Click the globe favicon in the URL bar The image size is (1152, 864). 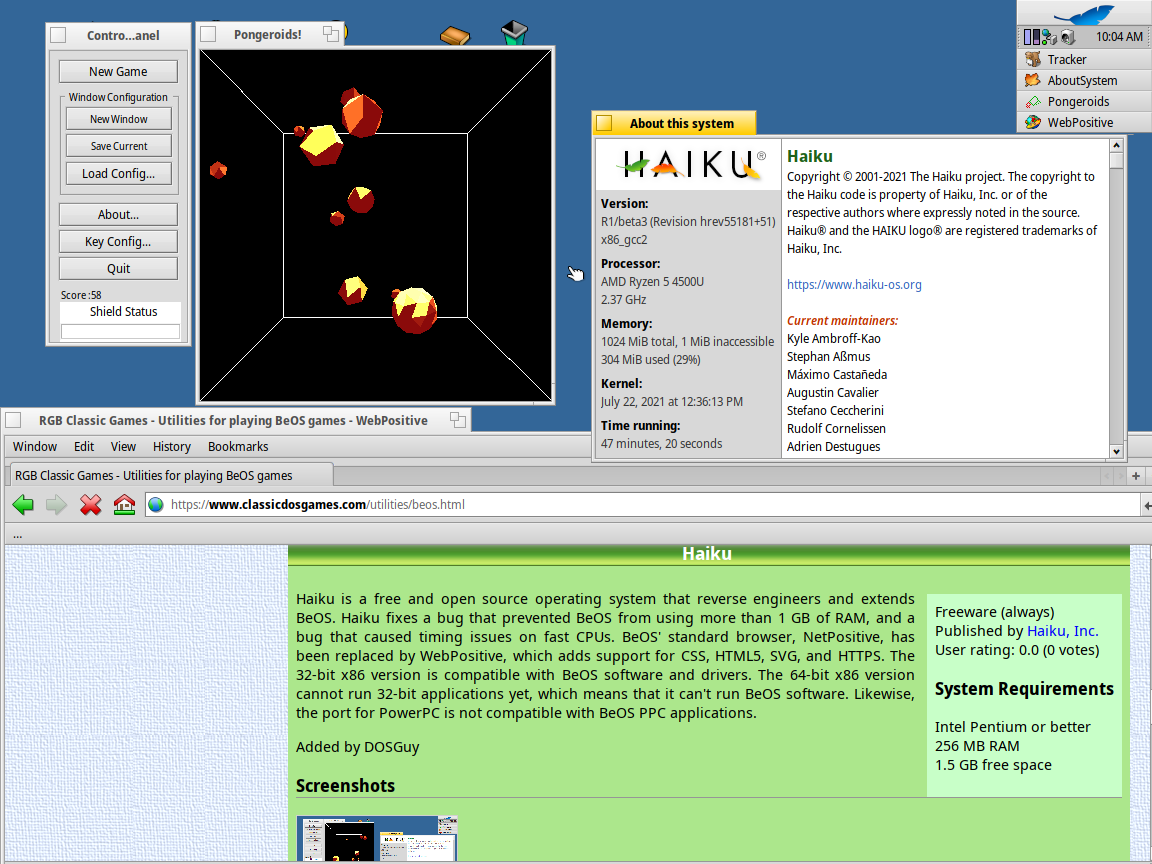click(x=156, y=505)
